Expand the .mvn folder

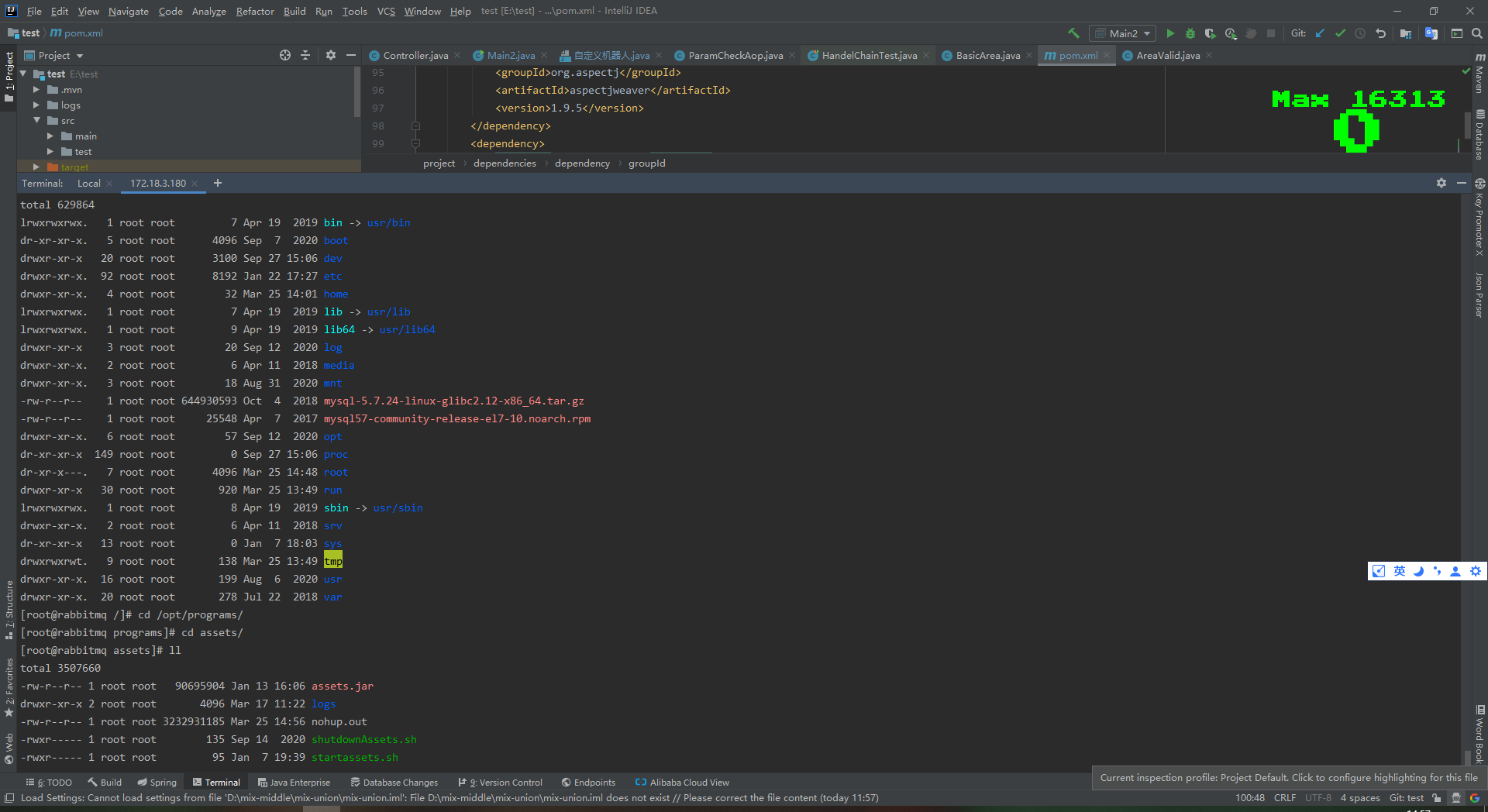(36, 90)
